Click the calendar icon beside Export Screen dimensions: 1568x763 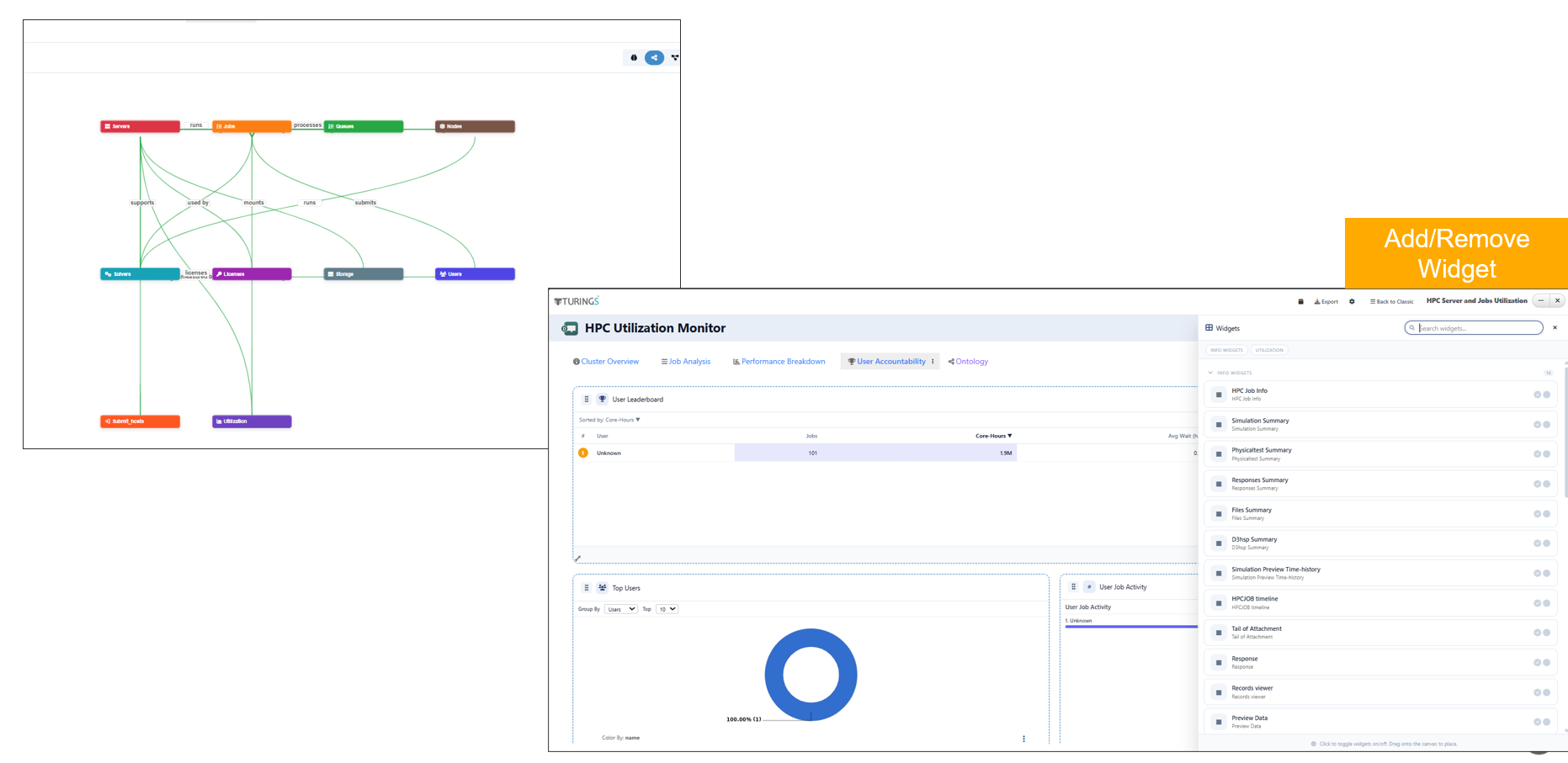pos(1300,301)
